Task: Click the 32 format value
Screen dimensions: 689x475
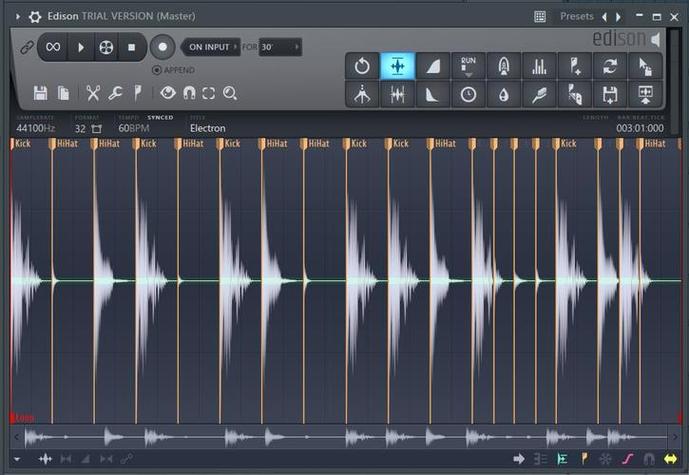Action: click(80, 129)
